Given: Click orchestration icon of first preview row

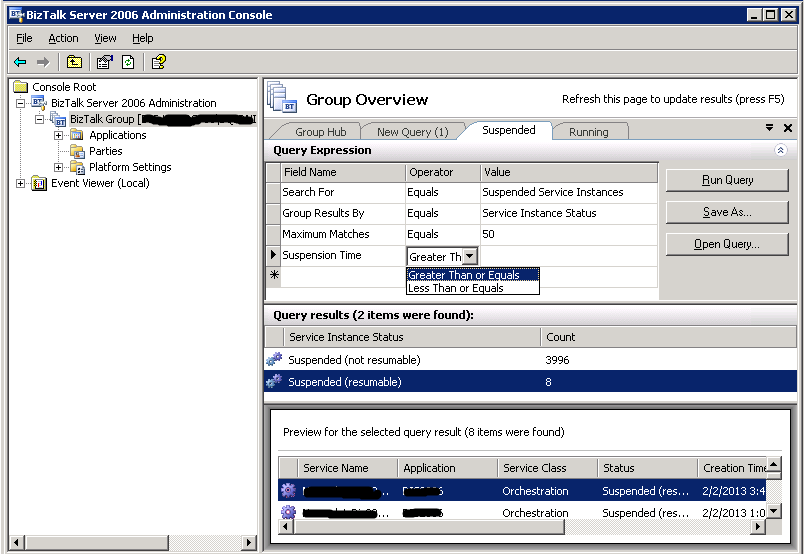Looking at the screenshot, I should 289,490.
